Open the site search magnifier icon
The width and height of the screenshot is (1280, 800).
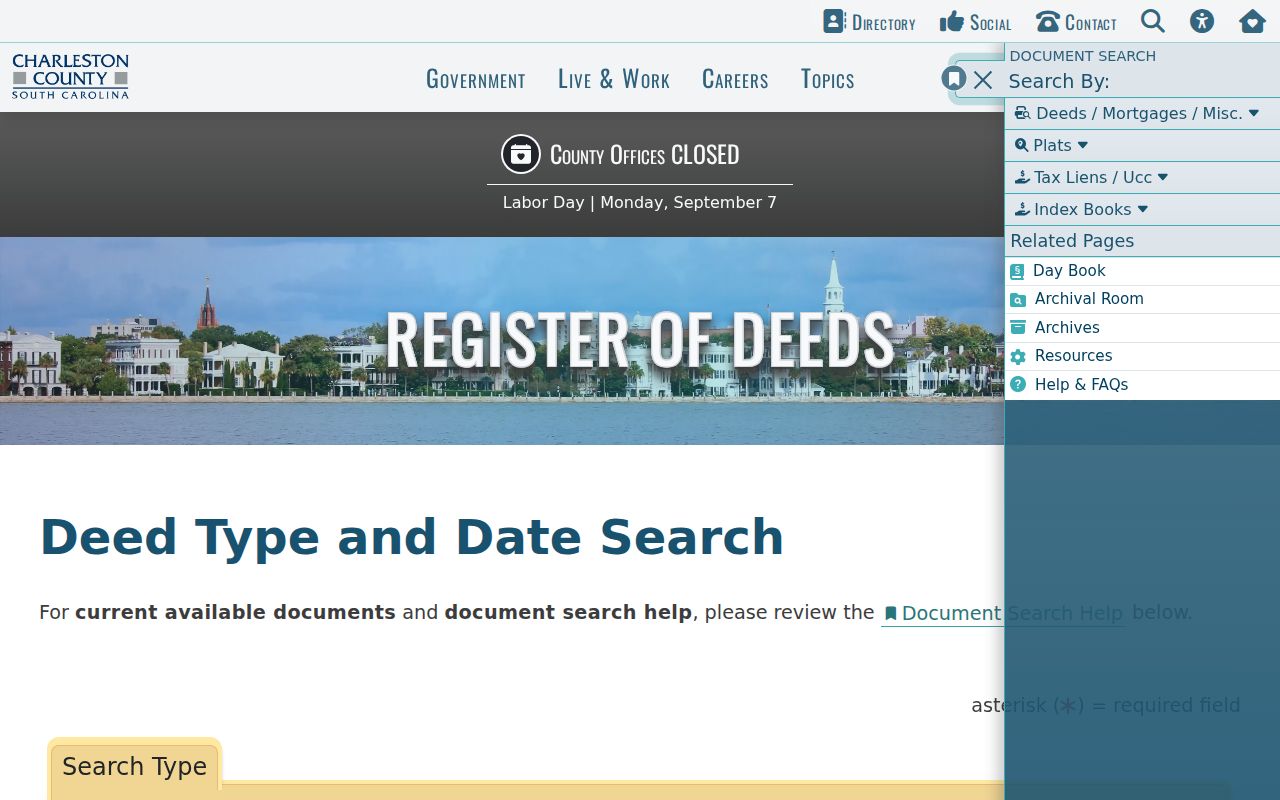[x=1153, y=21]
